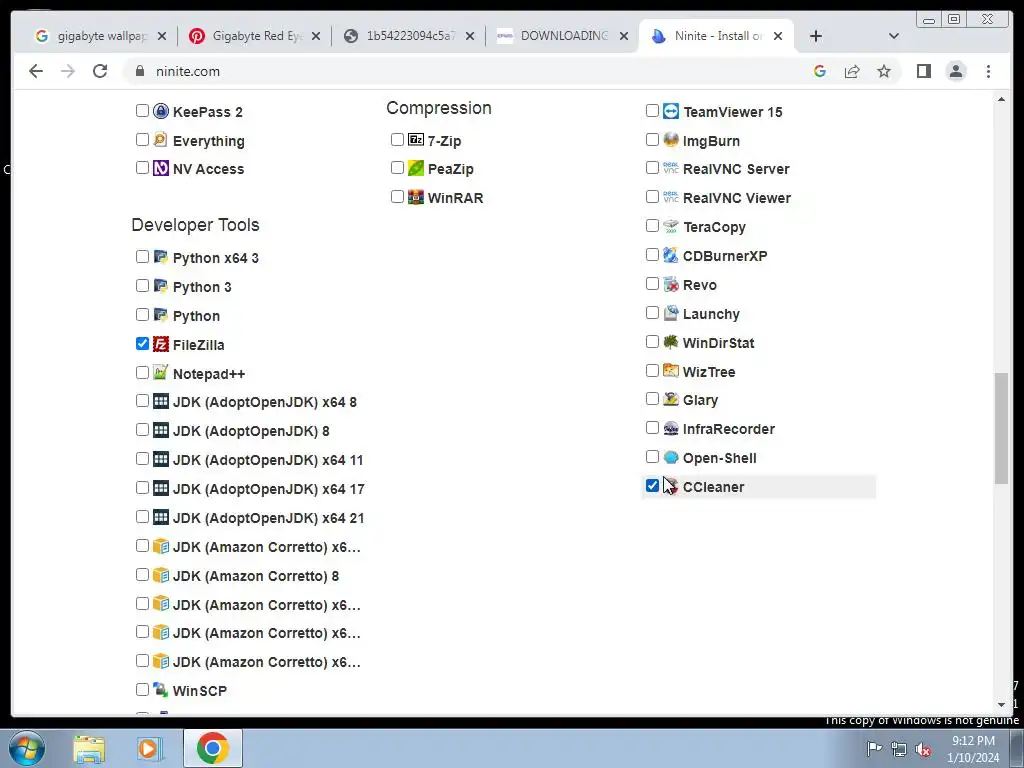Click the FileZilla app icon
The image size is (1024, 768).
coord(161,344)
